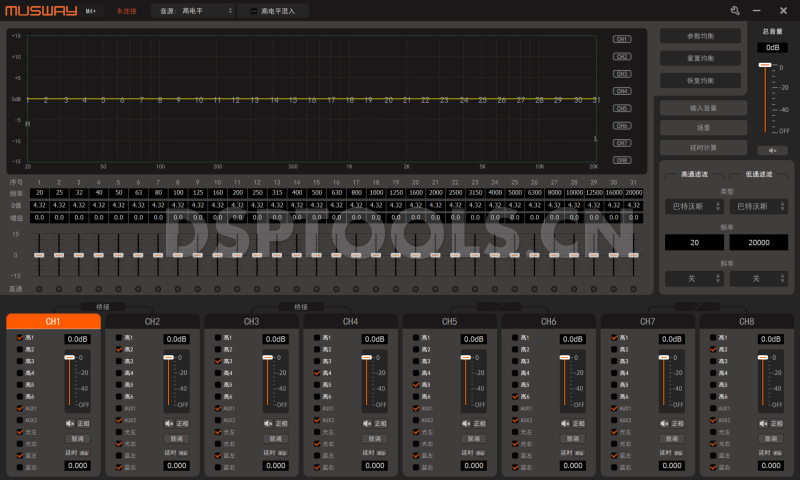Click the 重置均衡 reset EQ button
Image resolution: width=800 pixels, height=480 pixels.
(x=700, y=58)
